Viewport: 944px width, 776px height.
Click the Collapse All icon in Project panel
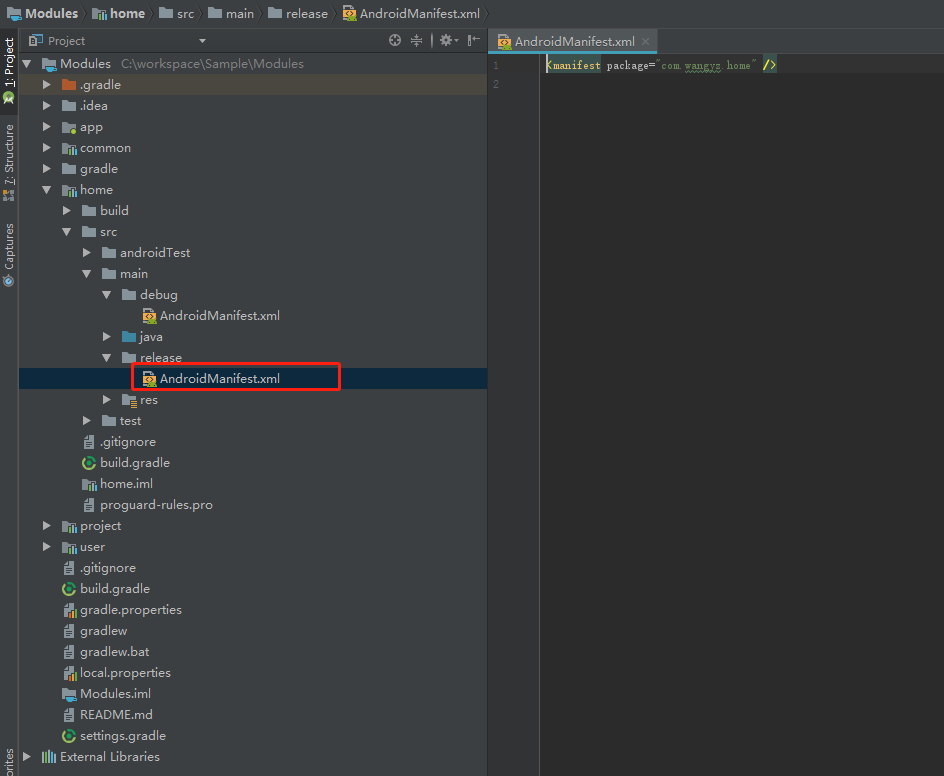pos(417,41)
